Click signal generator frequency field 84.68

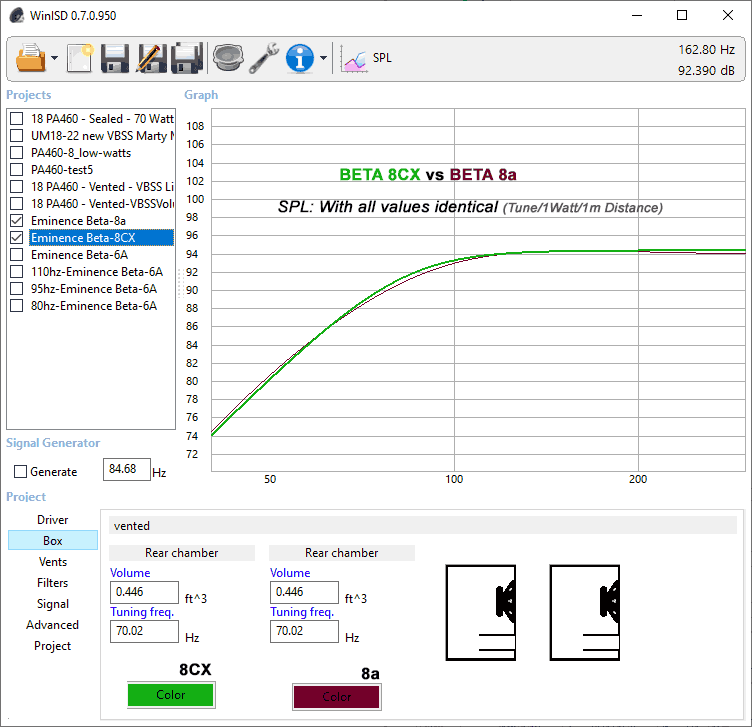tap(127, 469)
